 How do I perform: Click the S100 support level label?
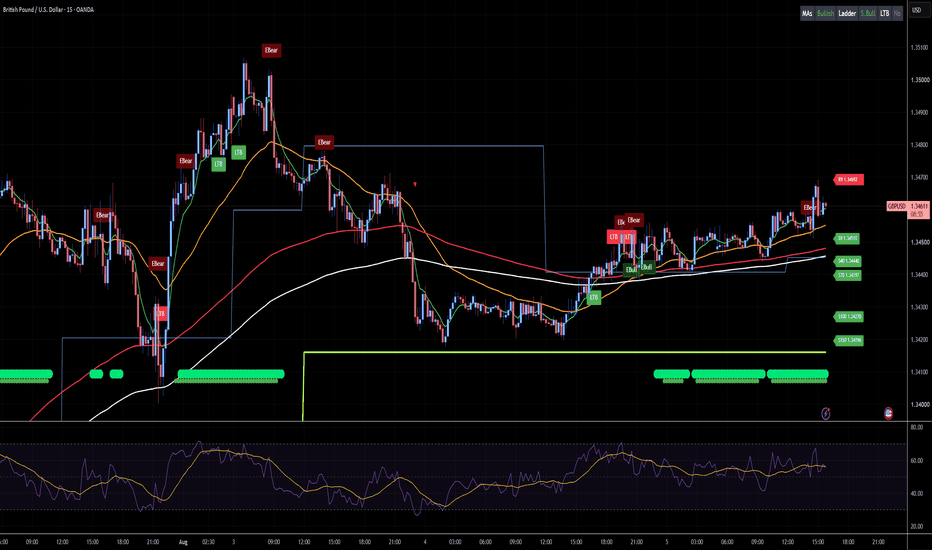[x=849, y=317]
